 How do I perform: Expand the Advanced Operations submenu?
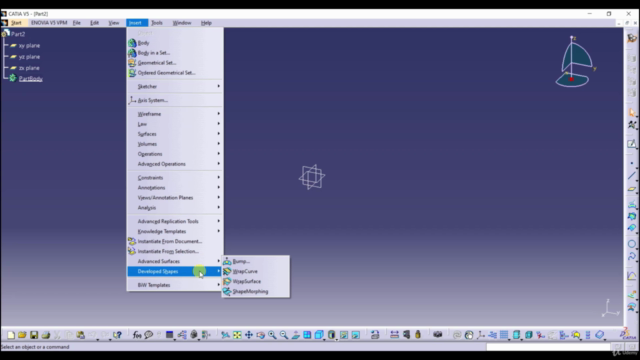coord(175,164)
